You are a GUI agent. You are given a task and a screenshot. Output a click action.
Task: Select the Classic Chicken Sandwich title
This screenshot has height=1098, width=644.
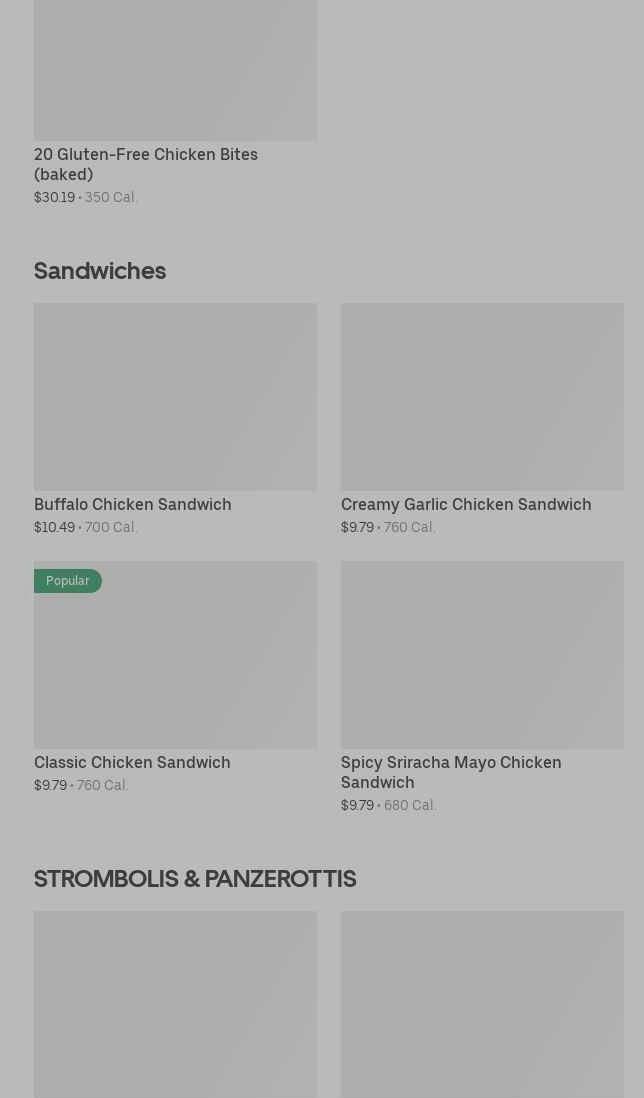(132, 763)
